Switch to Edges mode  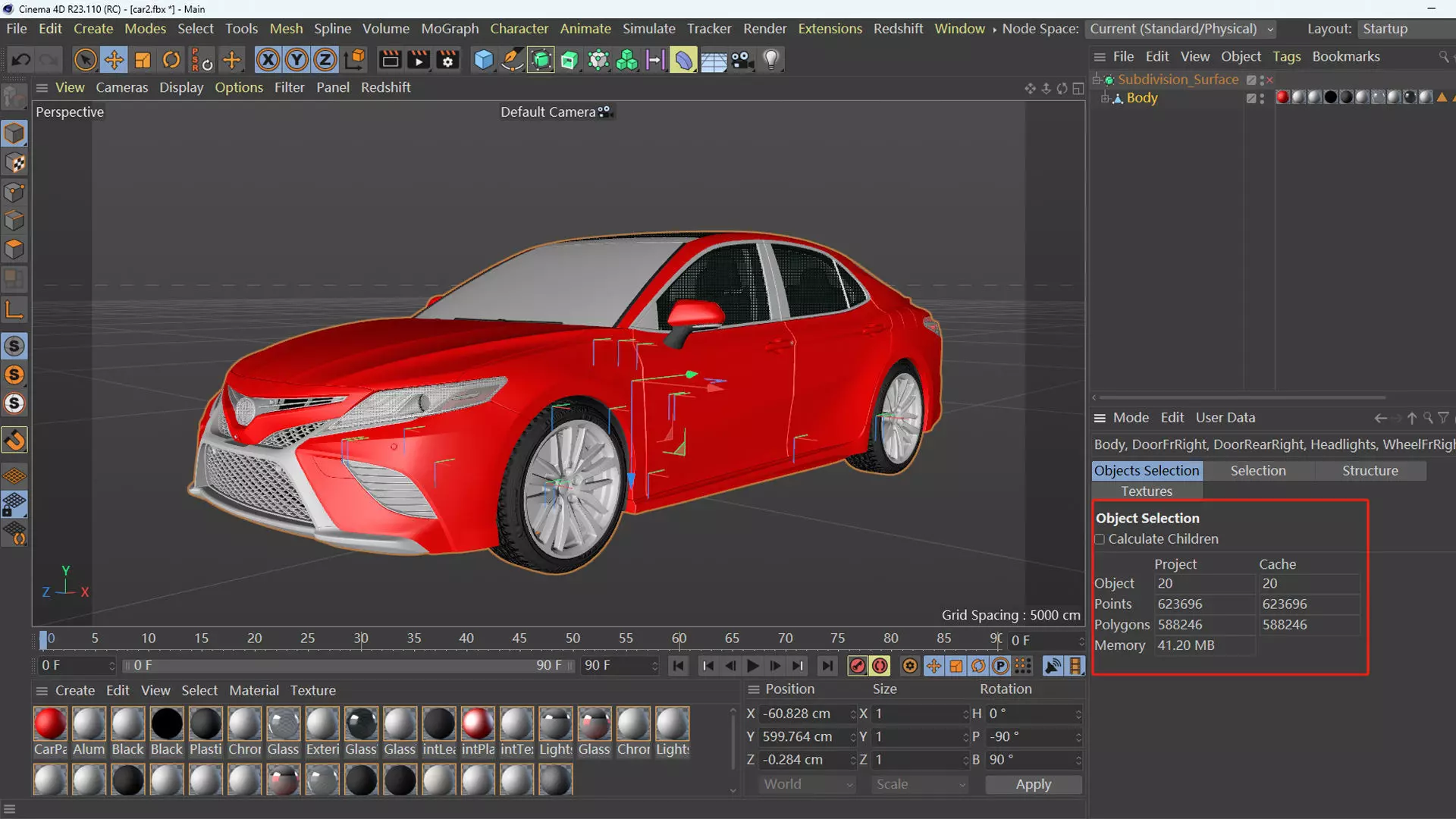[14, 221]
